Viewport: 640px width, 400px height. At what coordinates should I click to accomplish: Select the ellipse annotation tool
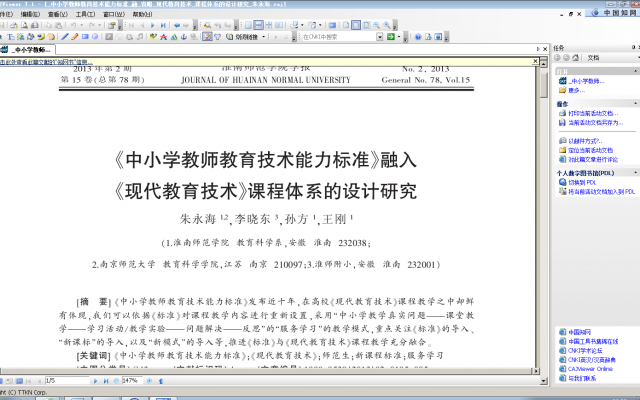coord(95,37)
